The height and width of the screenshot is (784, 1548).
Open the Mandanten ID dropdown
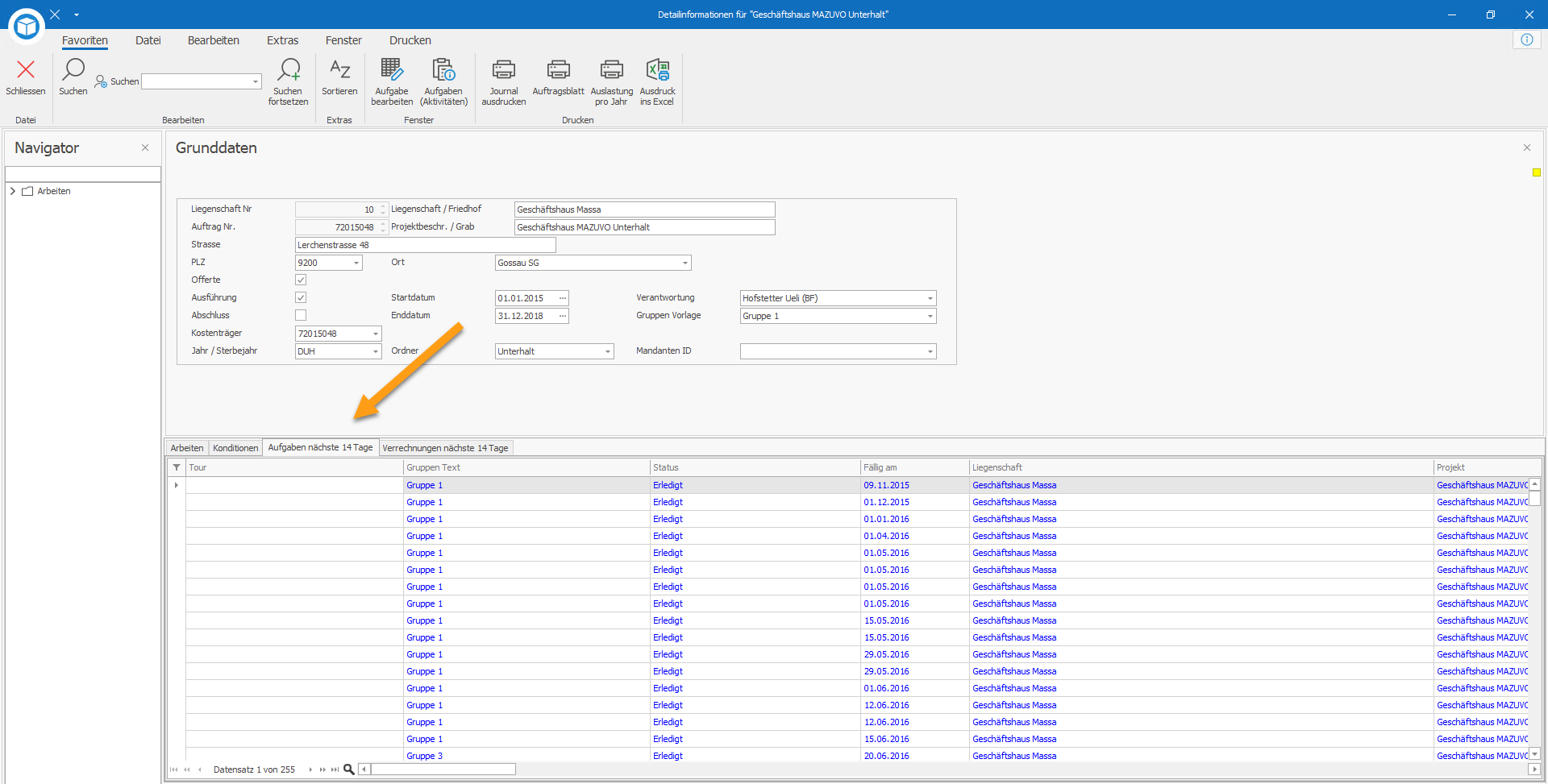[x=930, y=351]
